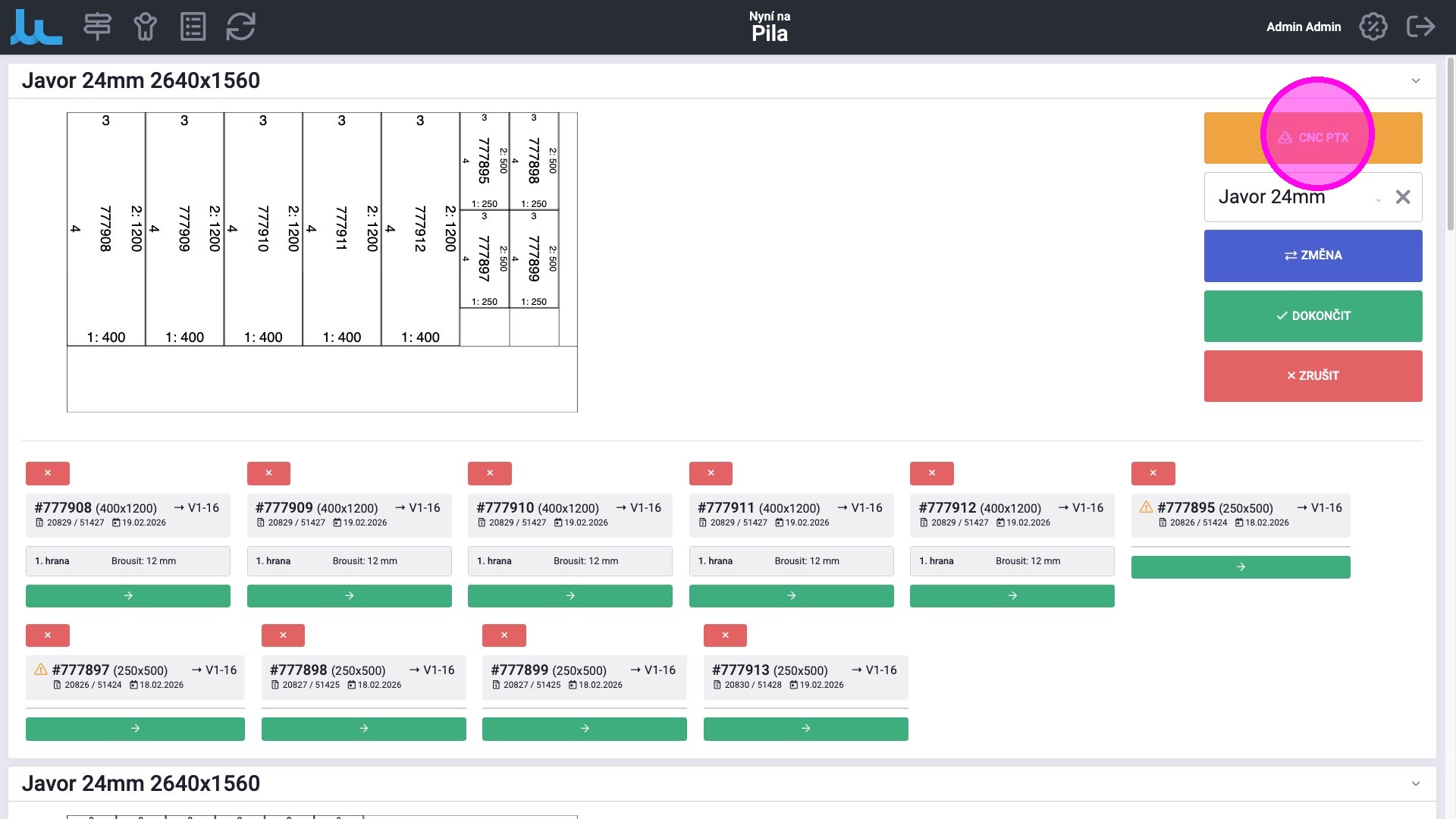
Task: Clear the Javor 24mm material selection
Action: point(1403,197)
